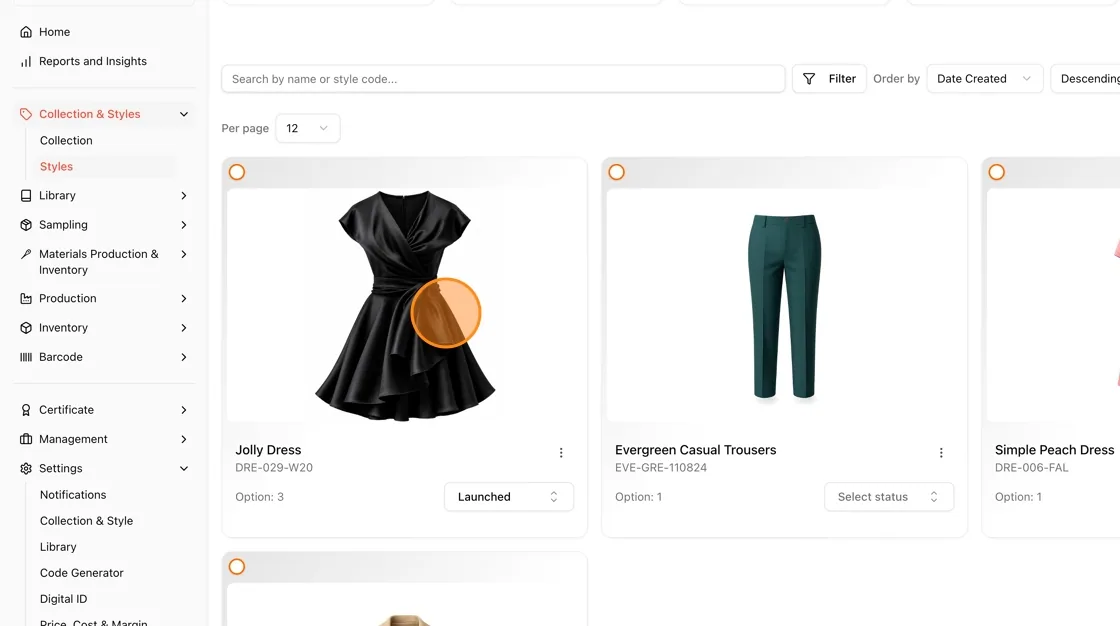This screenshot has height=626, width=1120.
Task: Open the Per page 12 dropdown
Action: pyautogui.click(x=308, y=129)
